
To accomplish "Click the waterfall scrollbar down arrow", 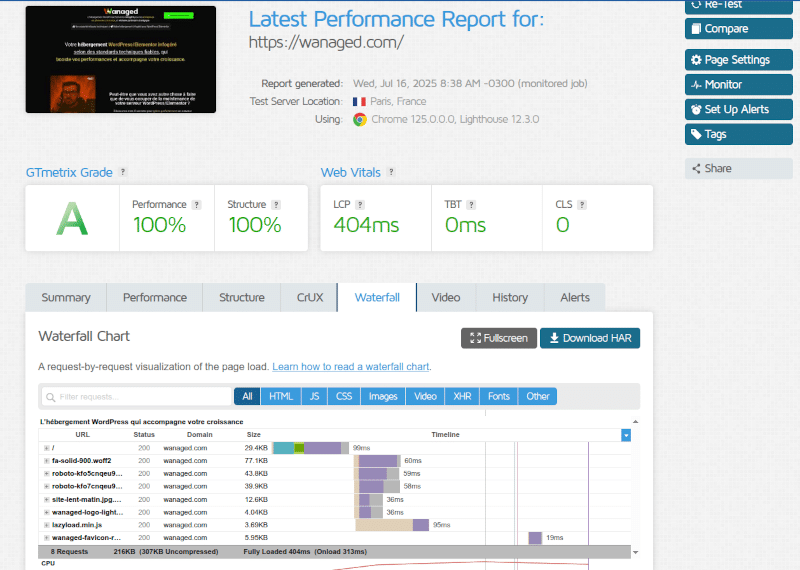I will [635, 552].
